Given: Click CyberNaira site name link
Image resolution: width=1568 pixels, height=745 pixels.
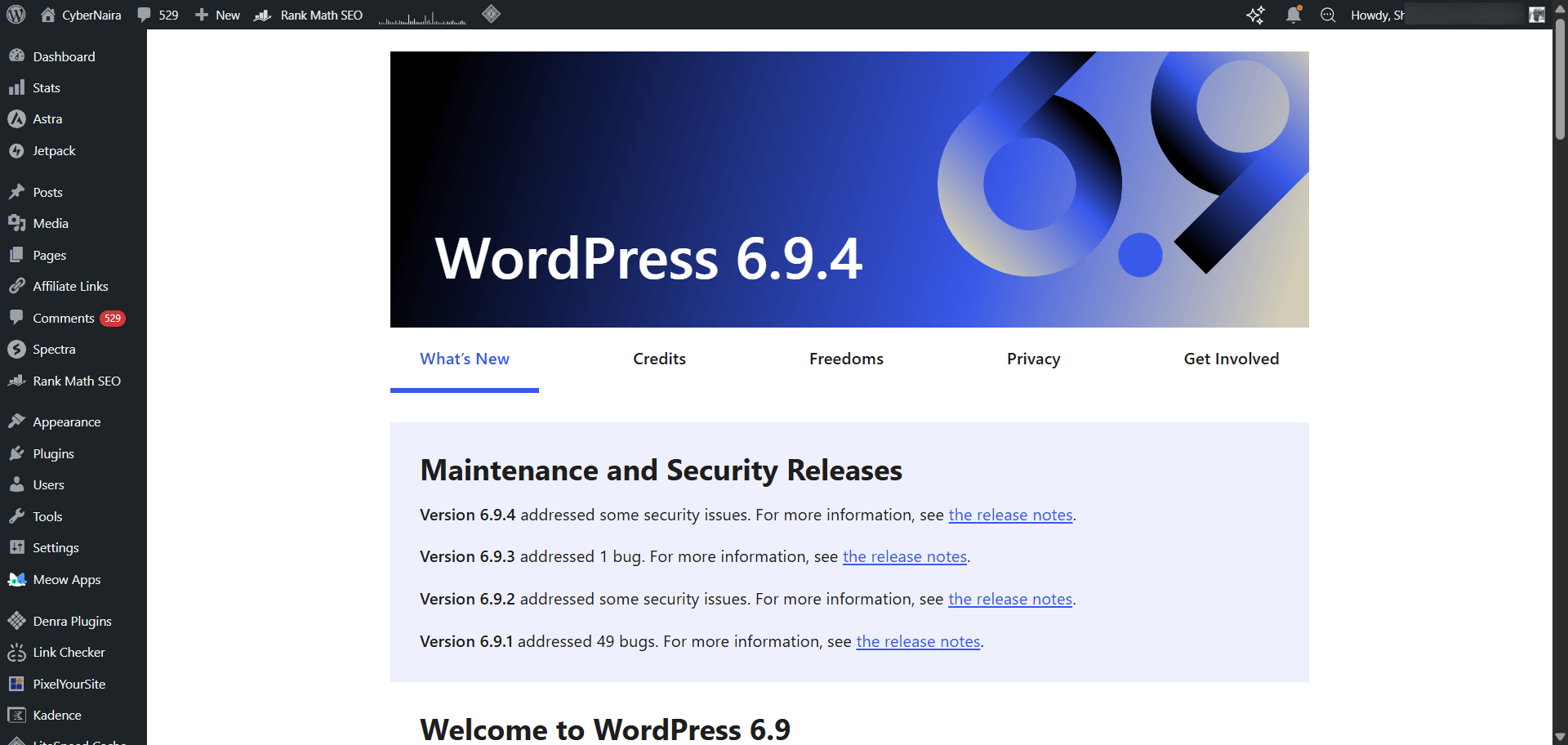Looking at the screenshot, I should [91, 15].
